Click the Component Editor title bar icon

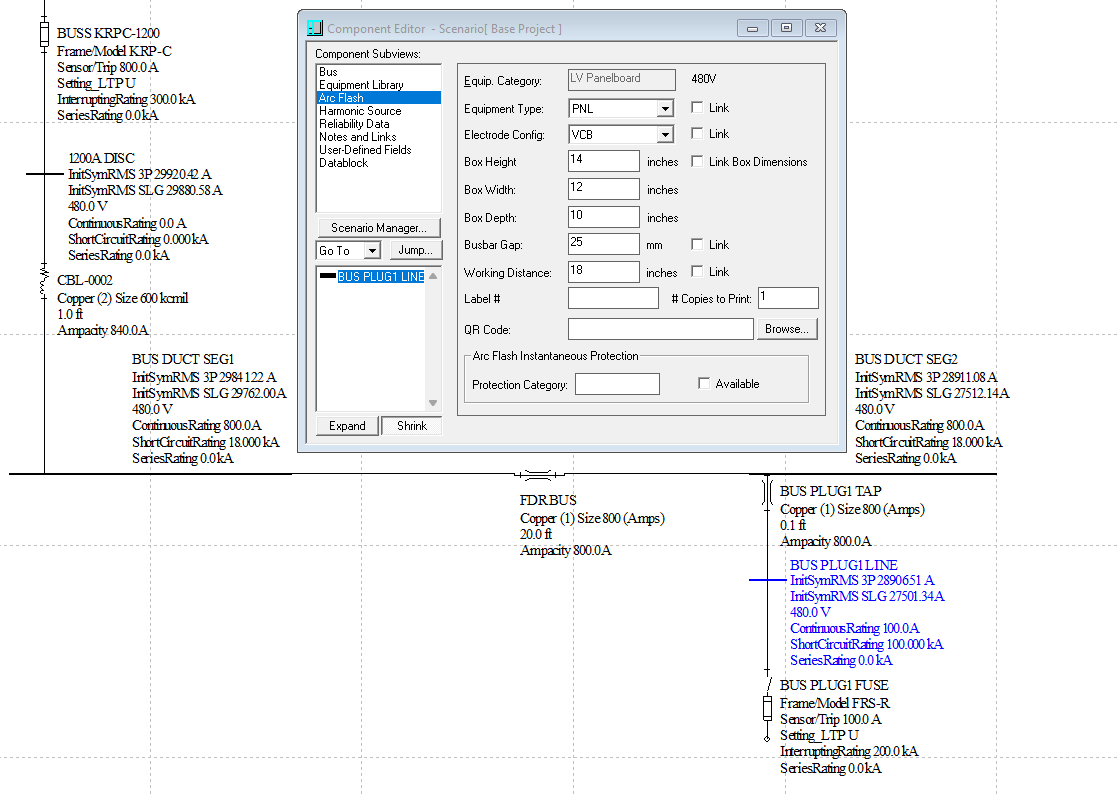point(314,28)
